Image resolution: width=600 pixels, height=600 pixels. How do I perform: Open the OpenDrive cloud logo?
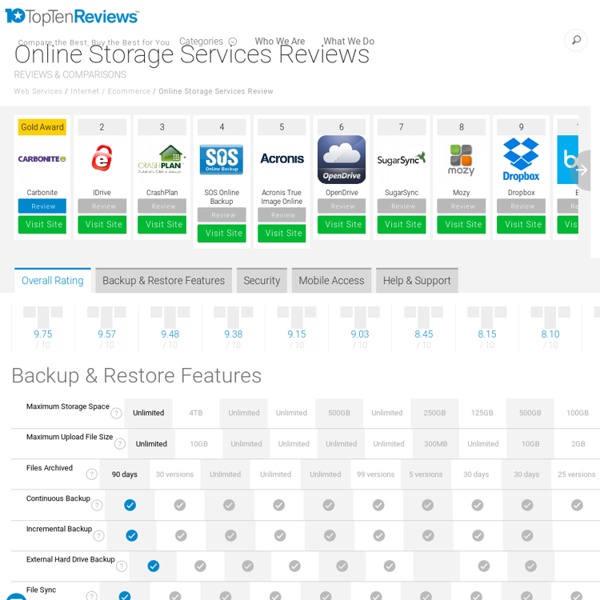pos(342,159)
